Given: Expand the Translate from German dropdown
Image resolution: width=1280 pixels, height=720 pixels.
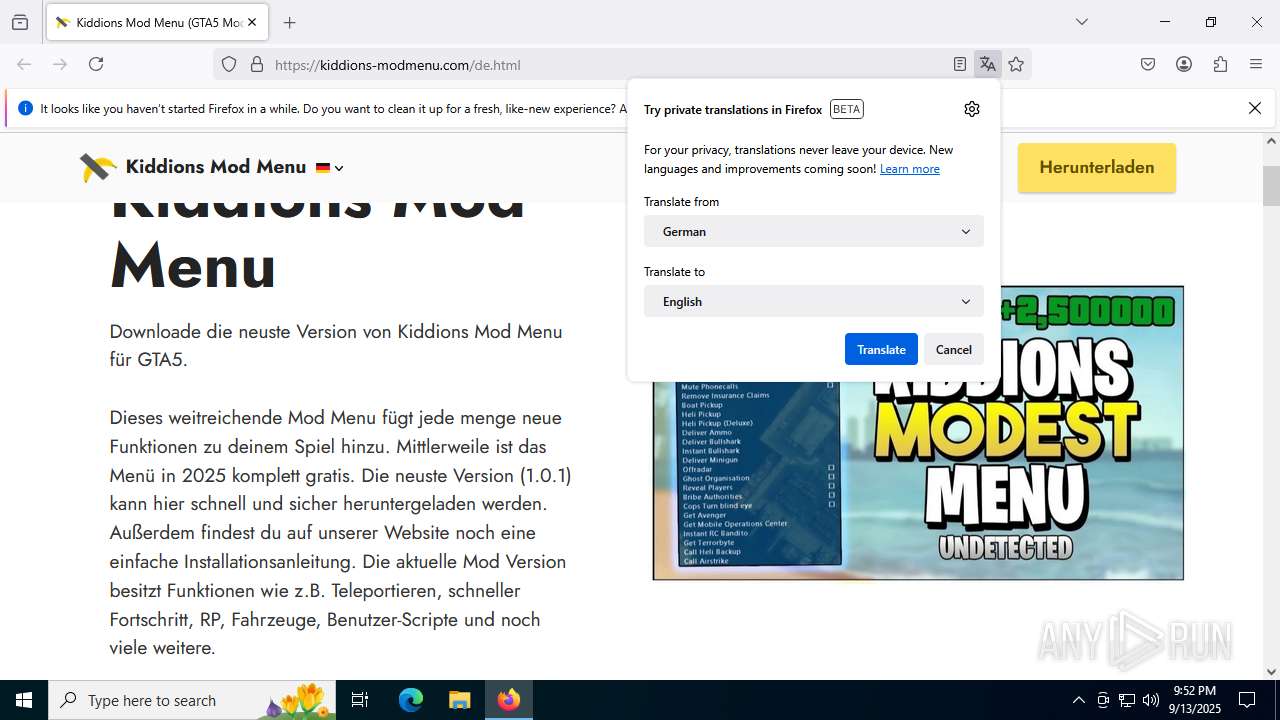Looking at the screenshot, I should click(x=814, y=231).
